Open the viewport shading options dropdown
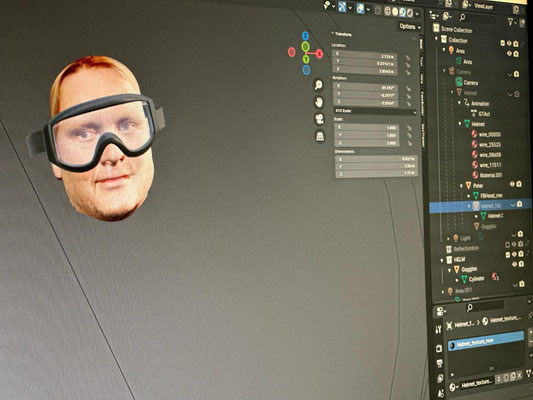Image resolution: width=533 pixels, height=400 pixels. pyautogui.click(x=417, y=14)
